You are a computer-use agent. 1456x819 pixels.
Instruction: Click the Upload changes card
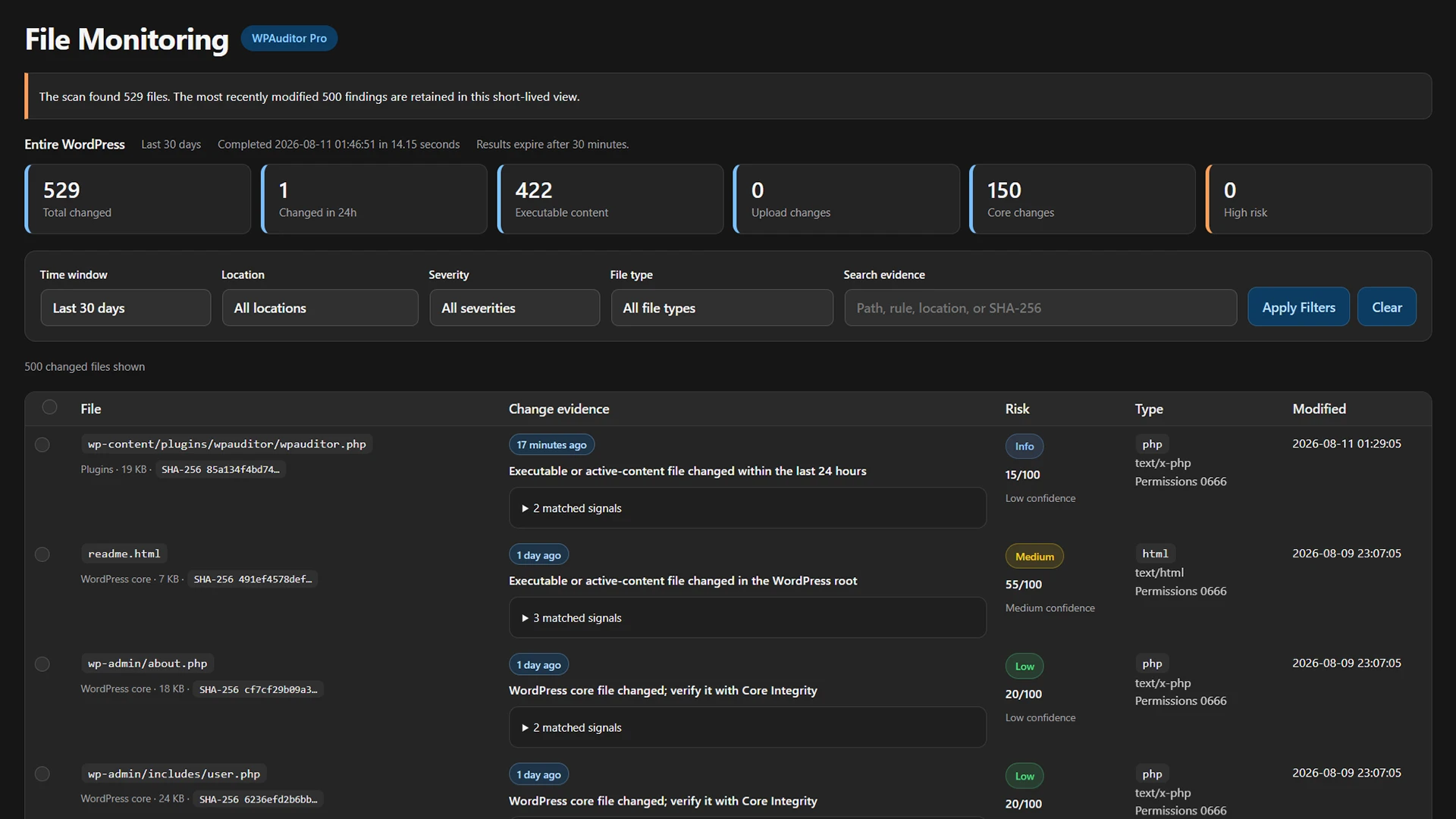tap(846, 199)
